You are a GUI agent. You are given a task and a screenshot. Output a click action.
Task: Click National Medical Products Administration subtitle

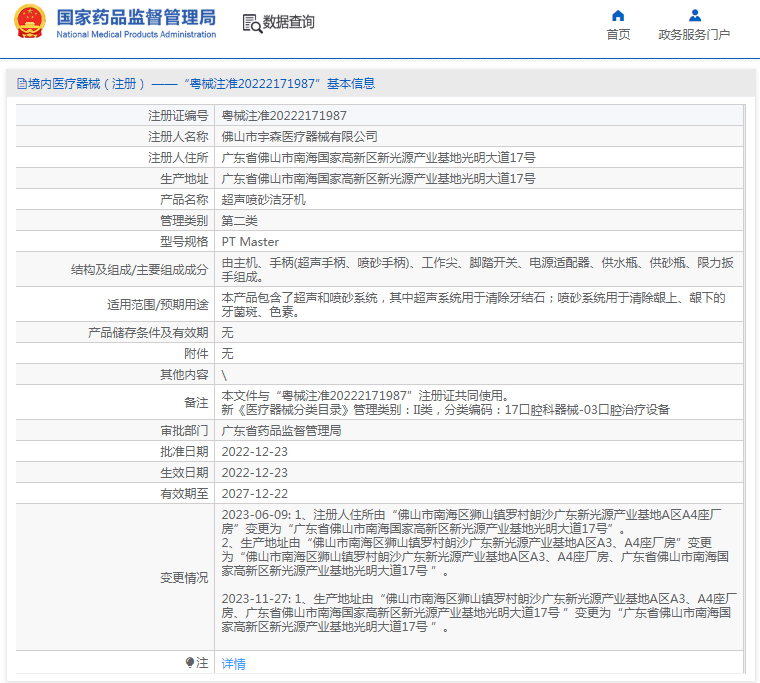(136, 34)
